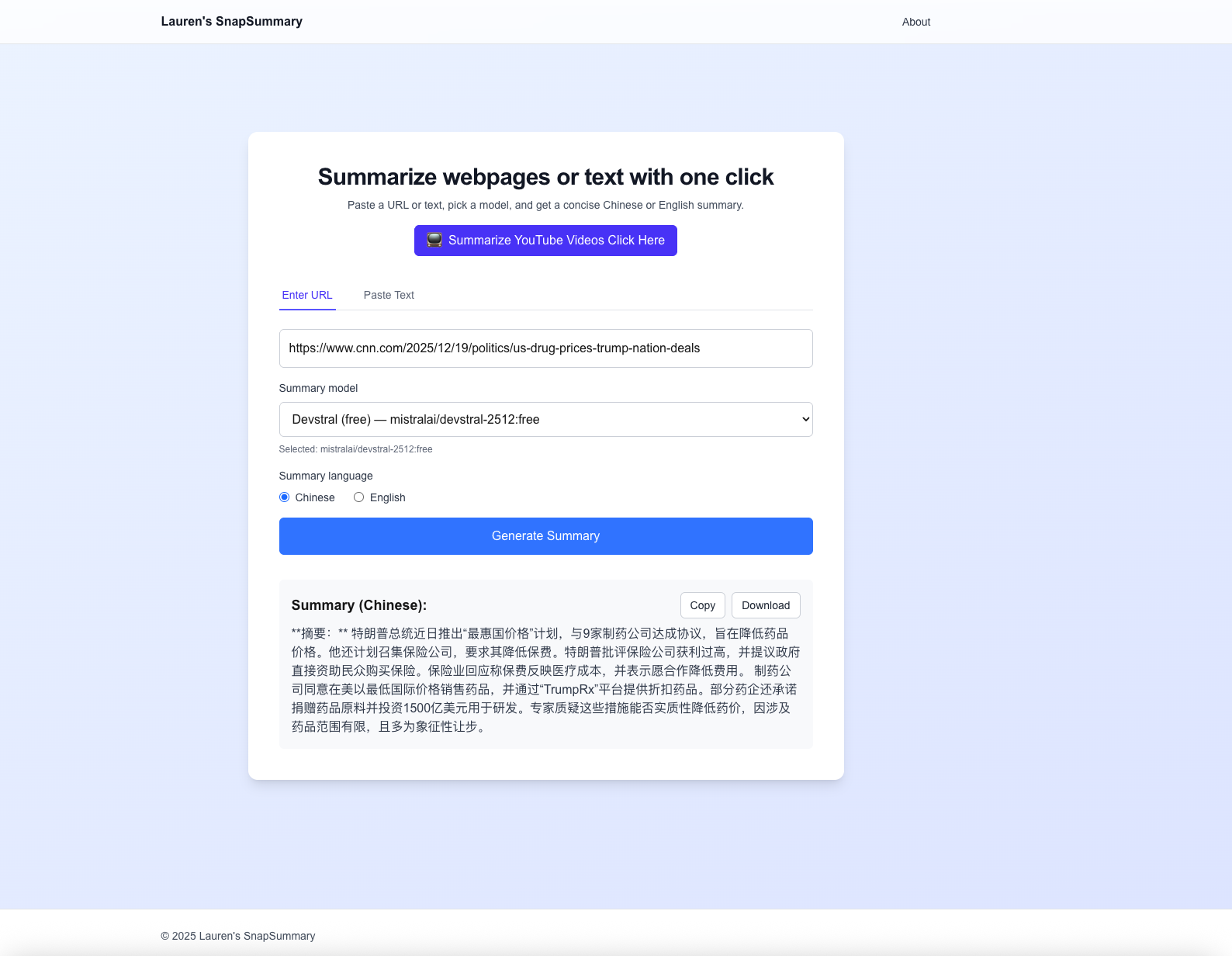
Task: Copy the Chinese summary text
Action: click(702, 605)
